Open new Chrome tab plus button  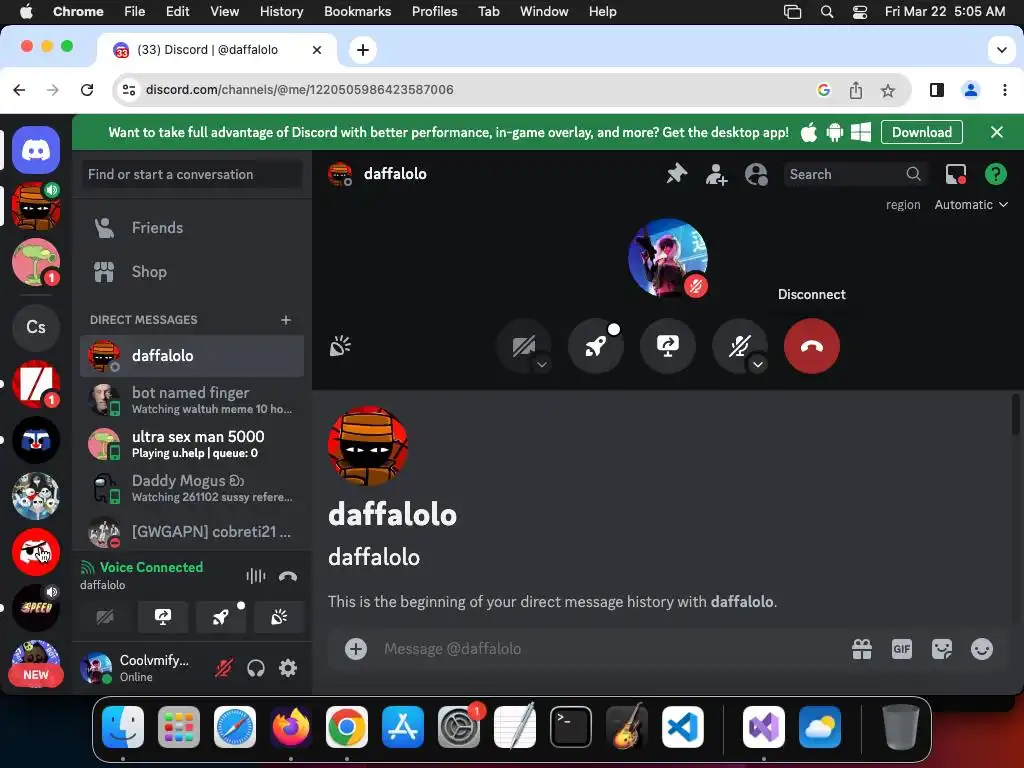[362, 50]
